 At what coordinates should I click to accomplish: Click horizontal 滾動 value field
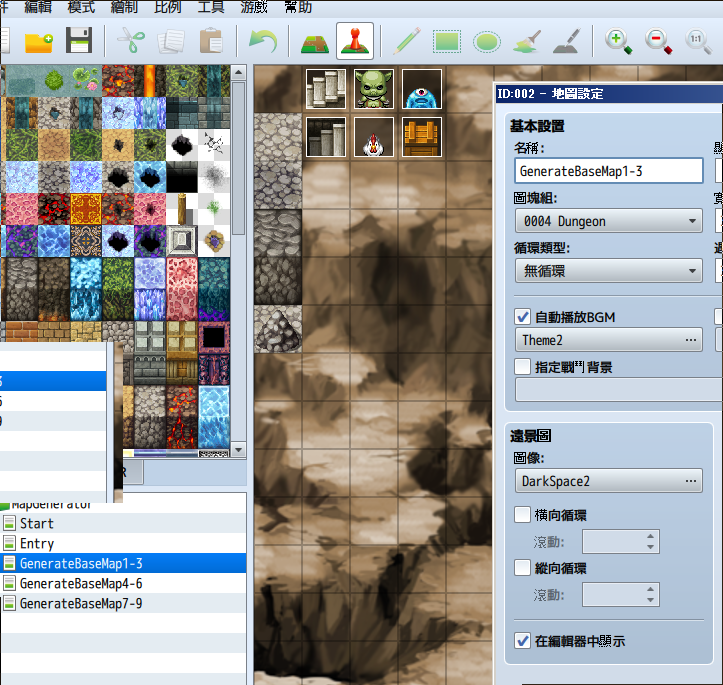[x=613, y=541]
